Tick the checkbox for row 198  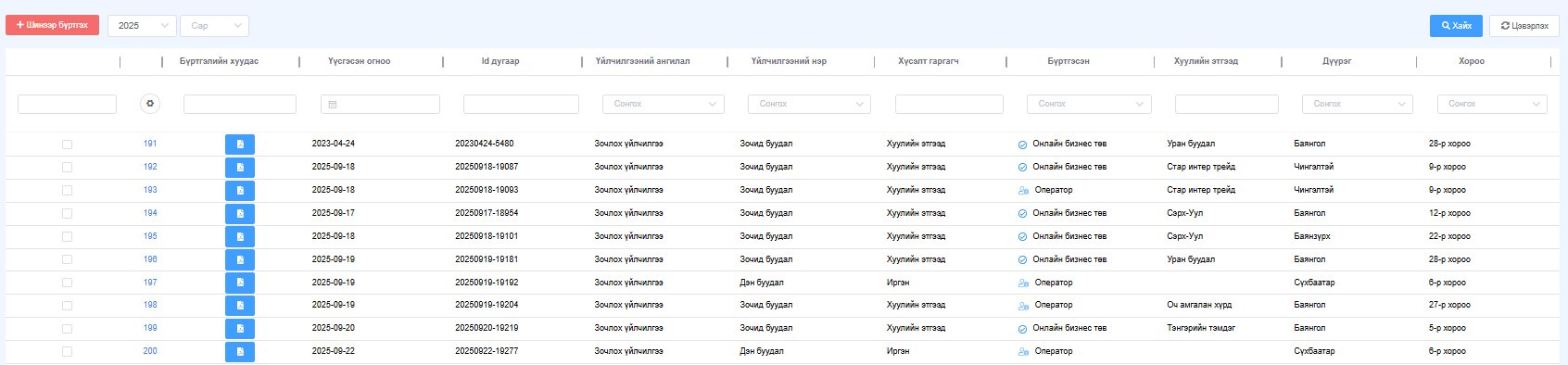click(x=67, y=306)
